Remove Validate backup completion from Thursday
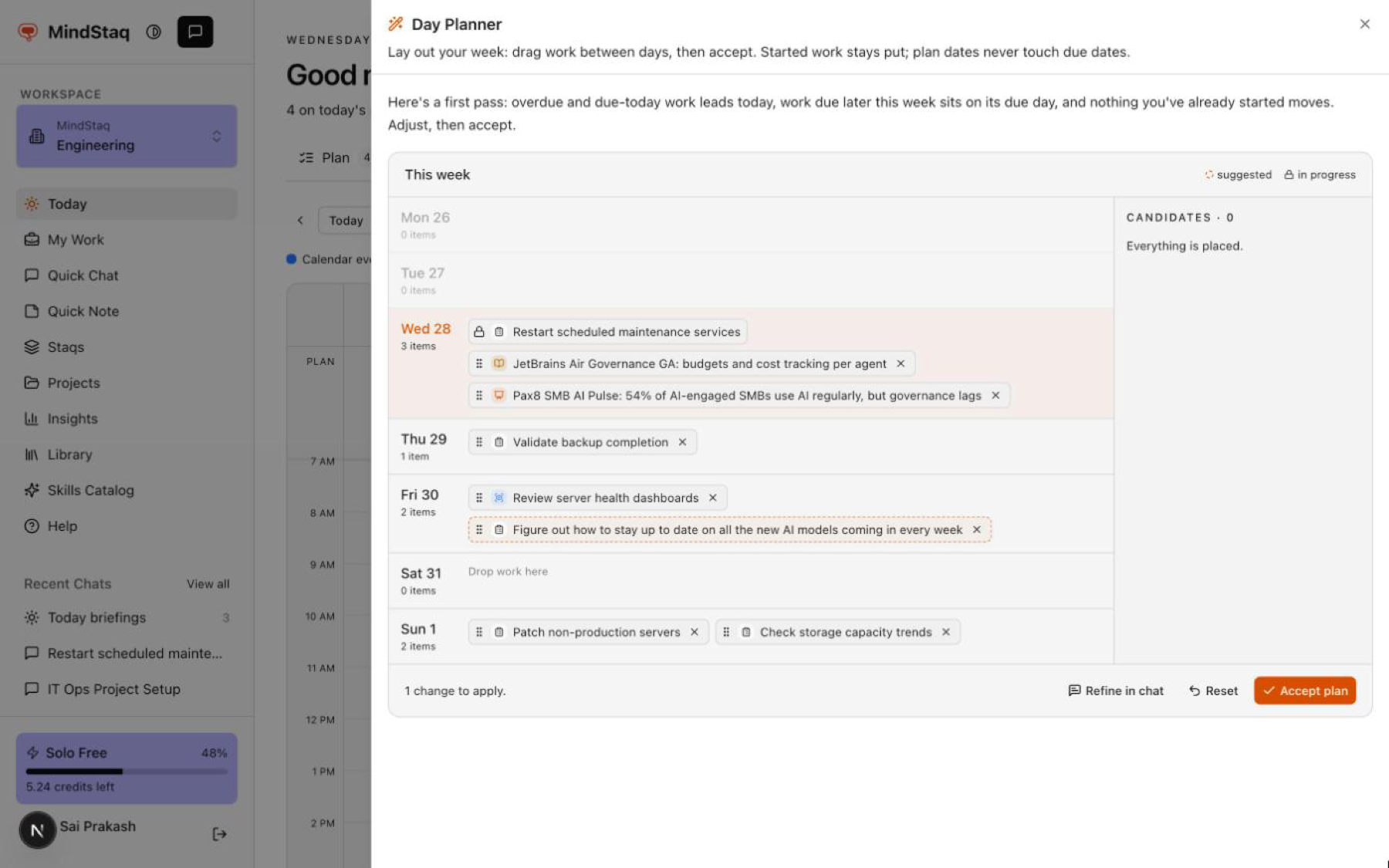 (x=682, y=442)
